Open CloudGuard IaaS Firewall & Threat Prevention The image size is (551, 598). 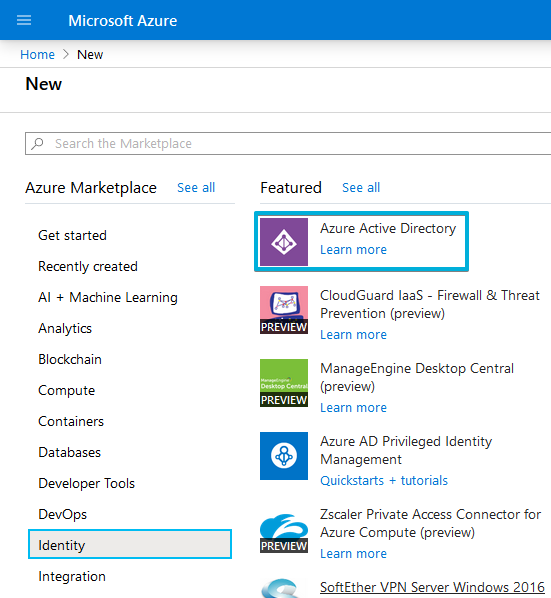[x=430, y=304]
